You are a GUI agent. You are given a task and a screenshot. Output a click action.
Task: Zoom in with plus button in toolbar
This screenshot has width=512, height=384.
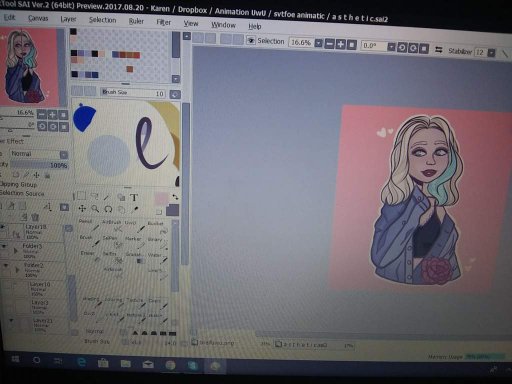(x=340, y=44)
